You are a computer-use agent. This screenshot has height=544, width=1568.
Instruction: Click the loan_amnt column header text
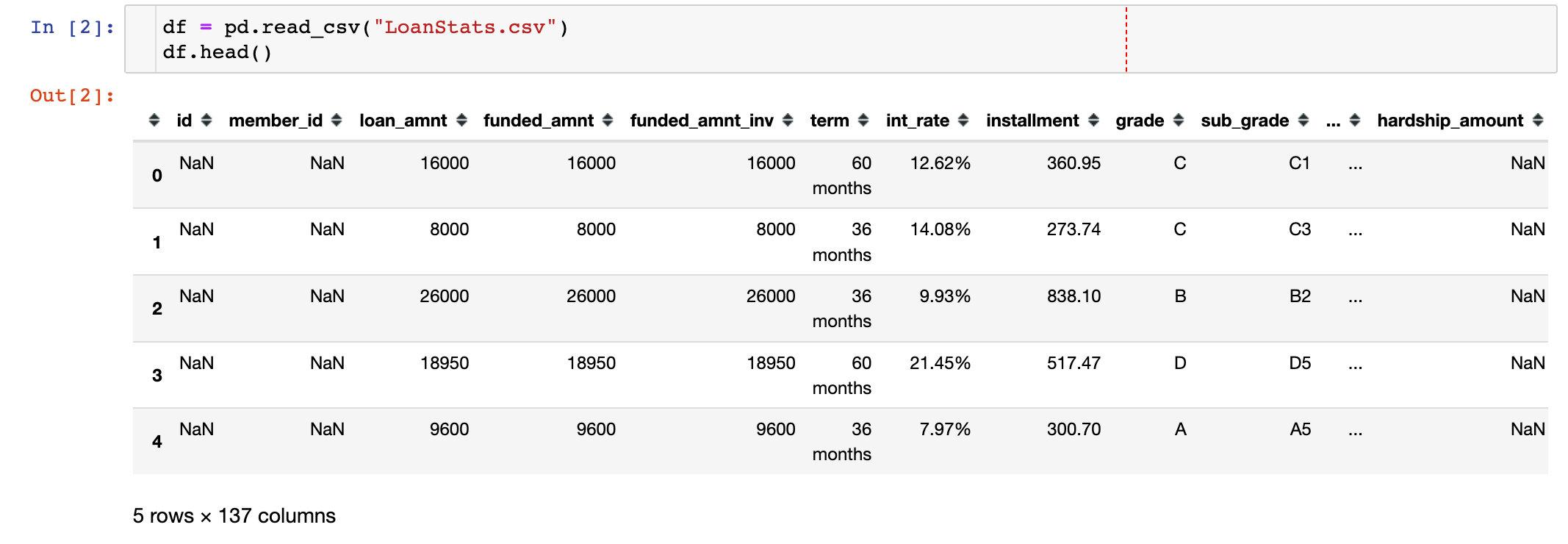[403, 121]
